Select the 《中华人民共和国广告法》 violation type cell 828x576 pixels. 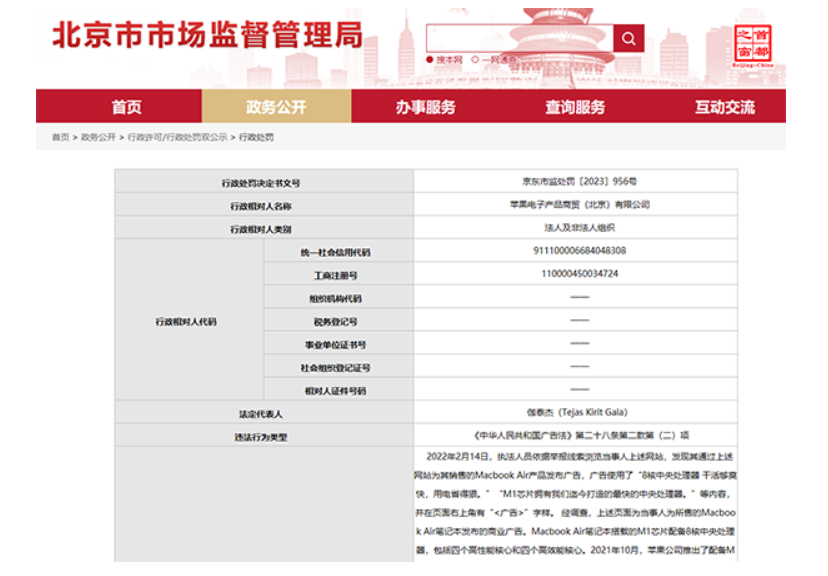tap(576, 435)
